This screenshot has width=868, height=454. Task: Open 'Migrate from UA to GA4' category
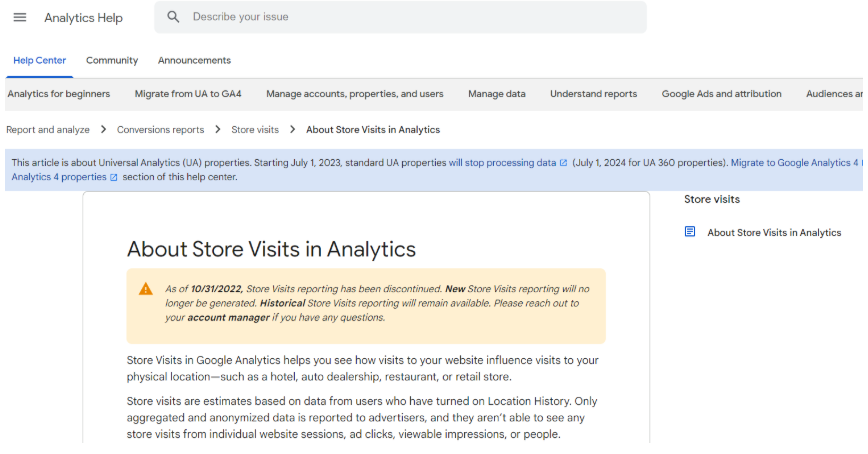coord(188,94)
